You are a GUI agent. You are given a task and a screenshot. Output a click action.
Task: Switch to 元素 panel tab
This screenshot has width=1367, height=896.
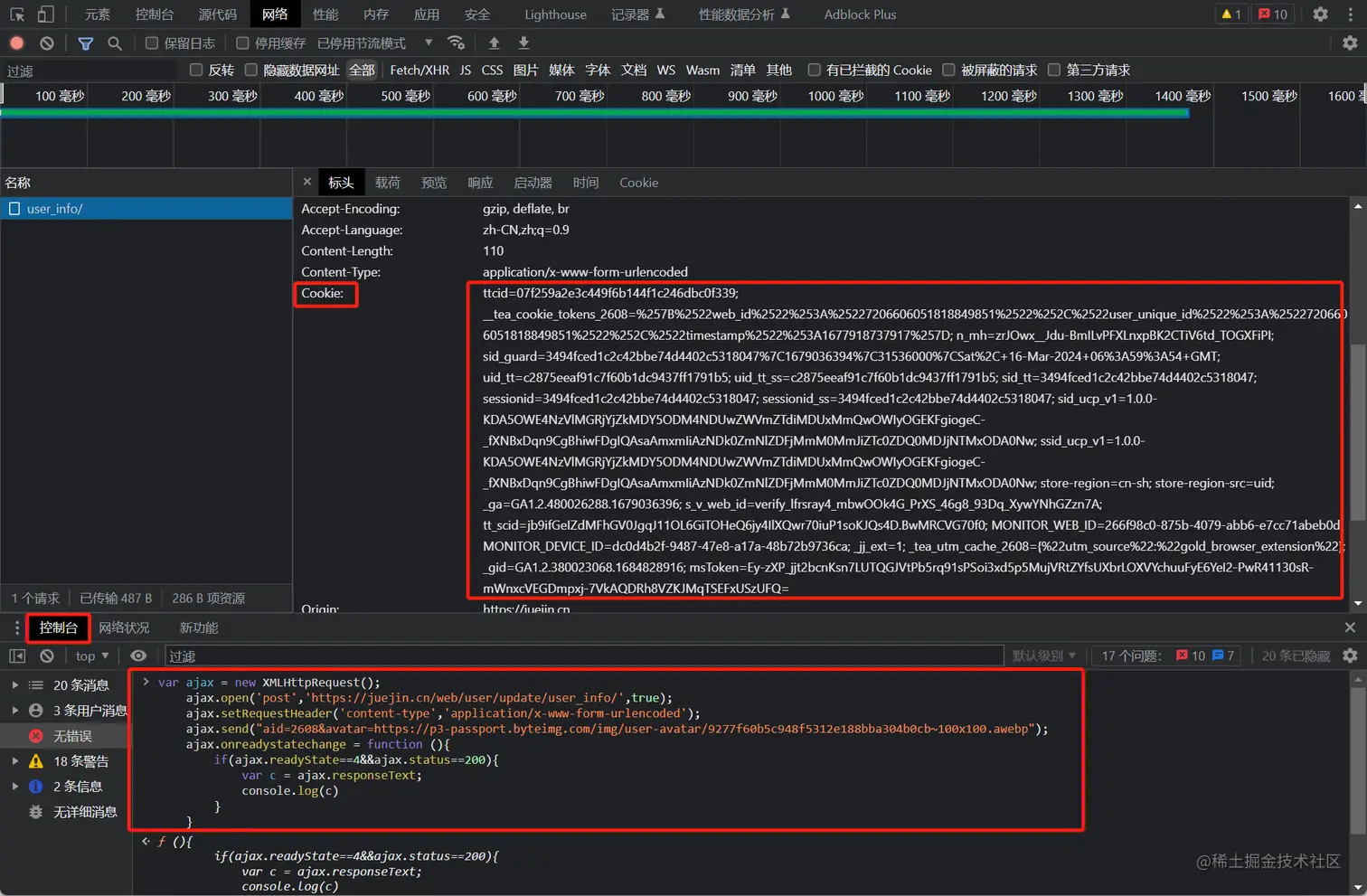point(98,14)
